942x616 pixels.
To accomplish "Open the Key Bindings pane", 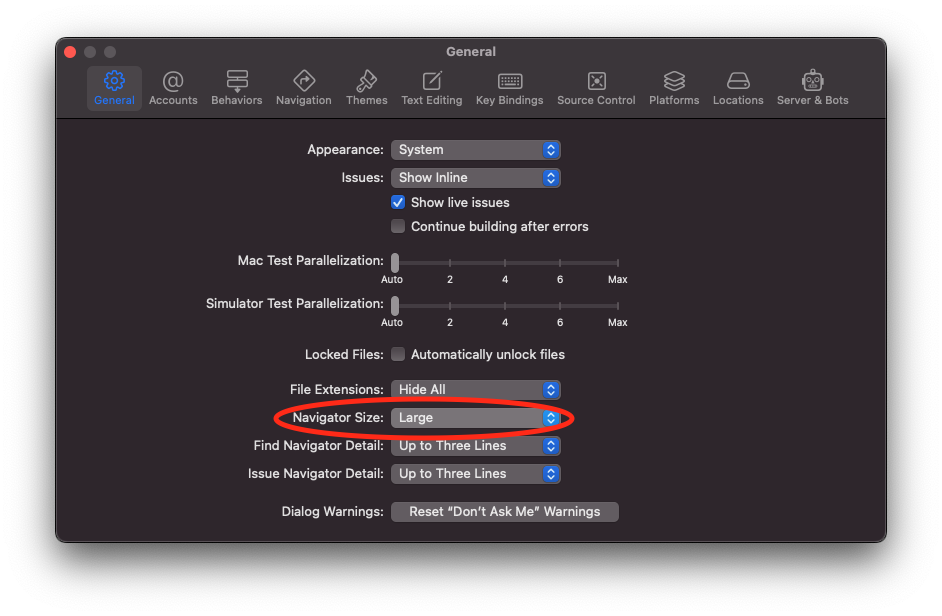I will tap(509, 88).
